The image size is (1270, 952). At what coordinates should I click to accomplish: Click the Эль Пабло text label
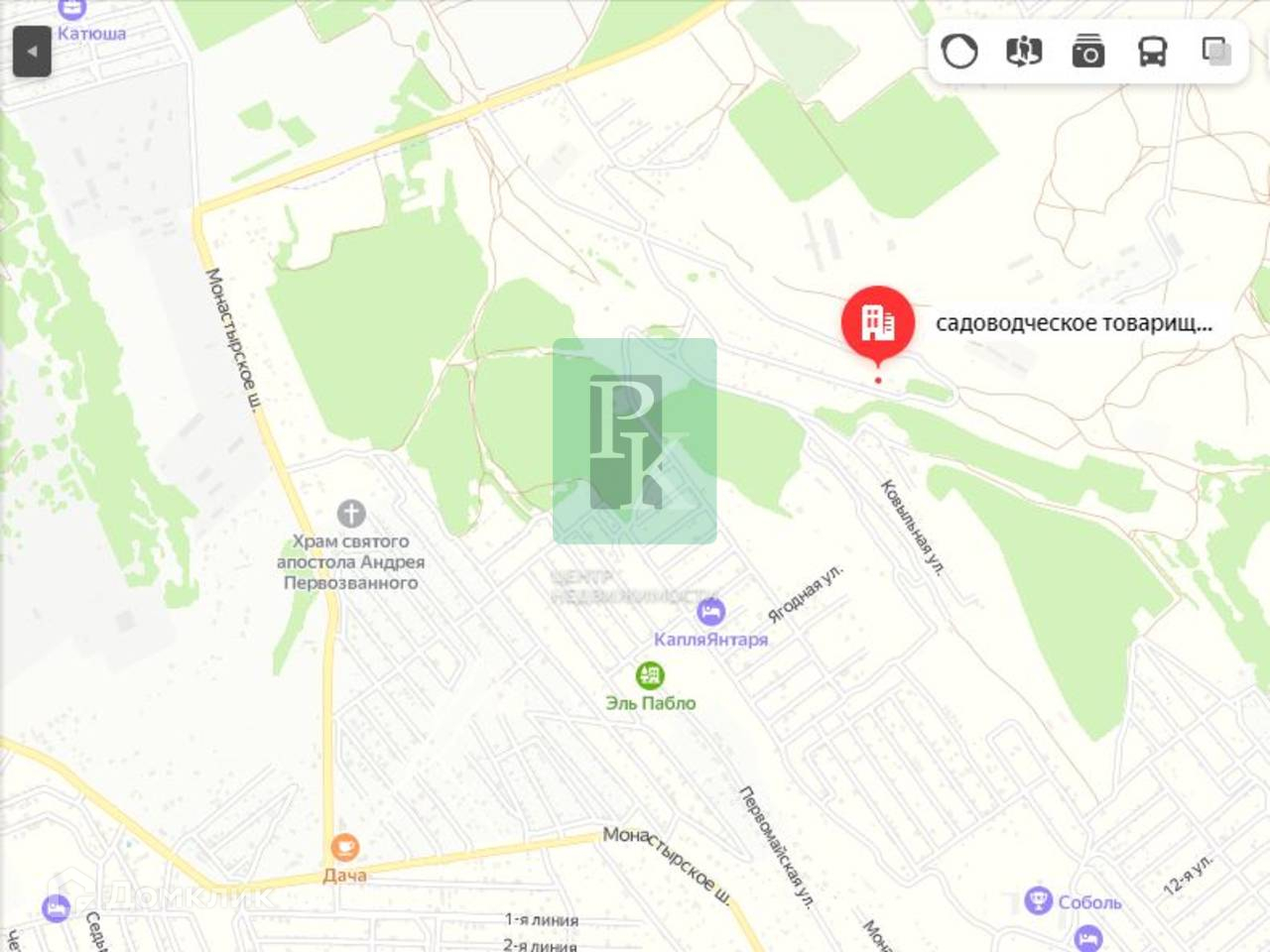point(651,703)
